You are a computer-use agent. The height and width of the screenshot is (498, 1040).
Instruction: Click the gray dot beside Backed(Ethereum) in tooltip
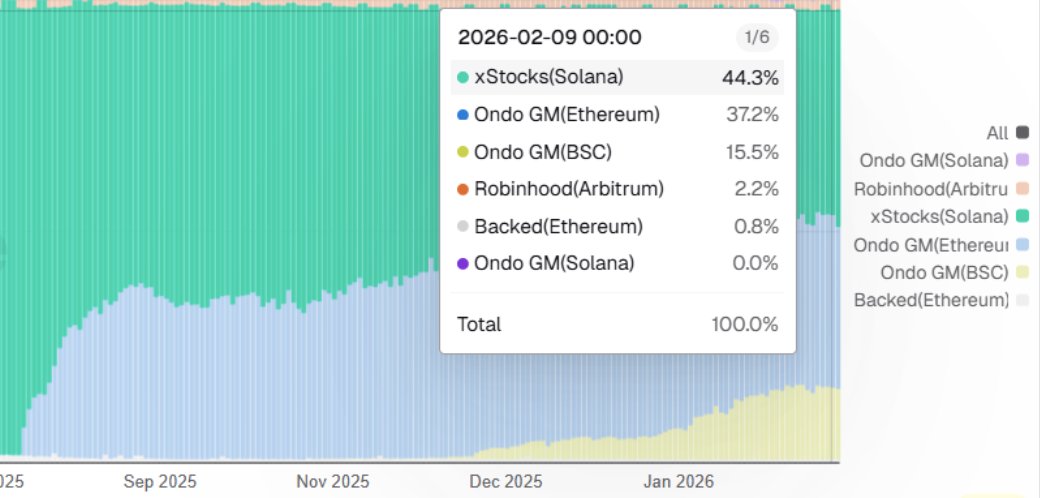click(x=462, y=227)
